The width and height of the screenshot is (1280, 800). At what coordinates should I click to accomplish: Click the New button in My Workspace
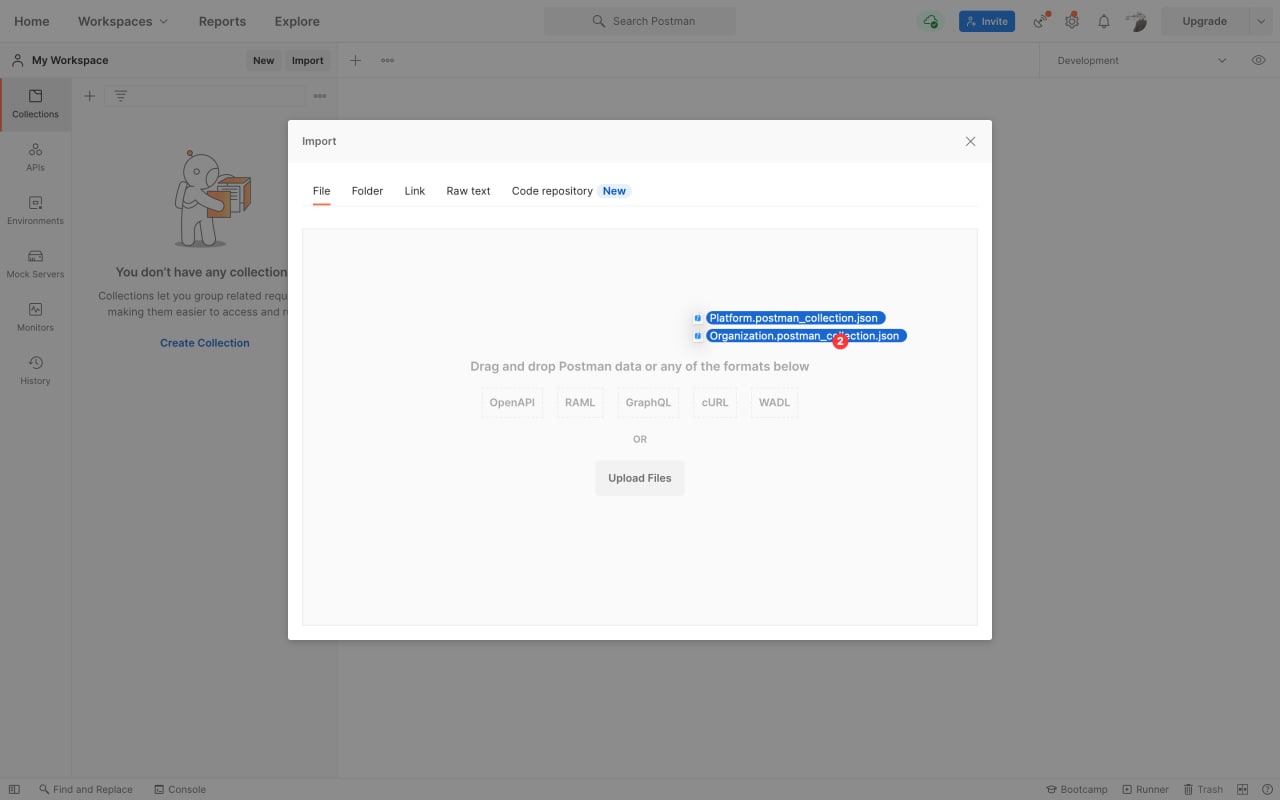[x=263, y=60]
